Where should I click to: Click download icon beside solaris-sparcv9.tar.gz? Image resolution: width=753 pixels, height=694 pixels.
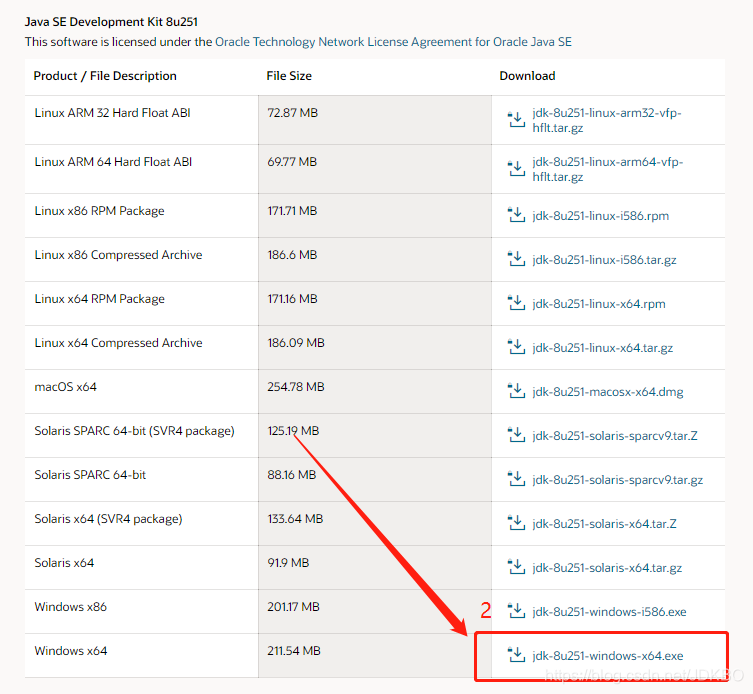tap(517, 478)
